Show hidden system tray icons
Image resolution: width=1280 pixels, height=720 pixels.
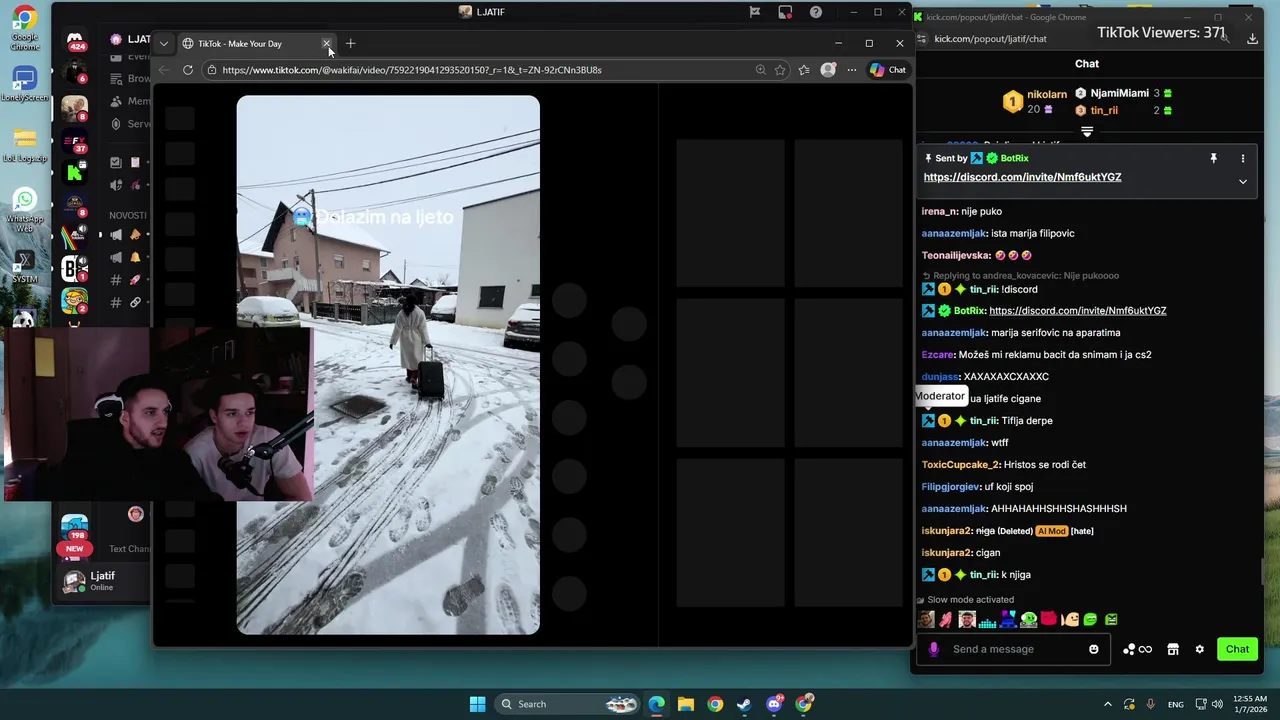[x=1107, y=704]
